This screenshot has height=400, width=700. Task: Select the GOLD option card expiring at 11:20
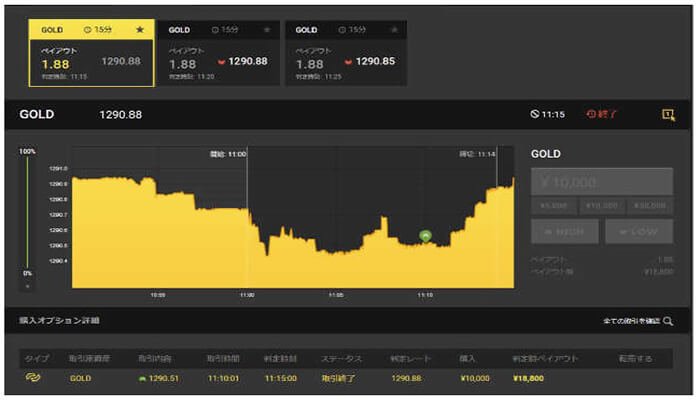coord(217,53)
